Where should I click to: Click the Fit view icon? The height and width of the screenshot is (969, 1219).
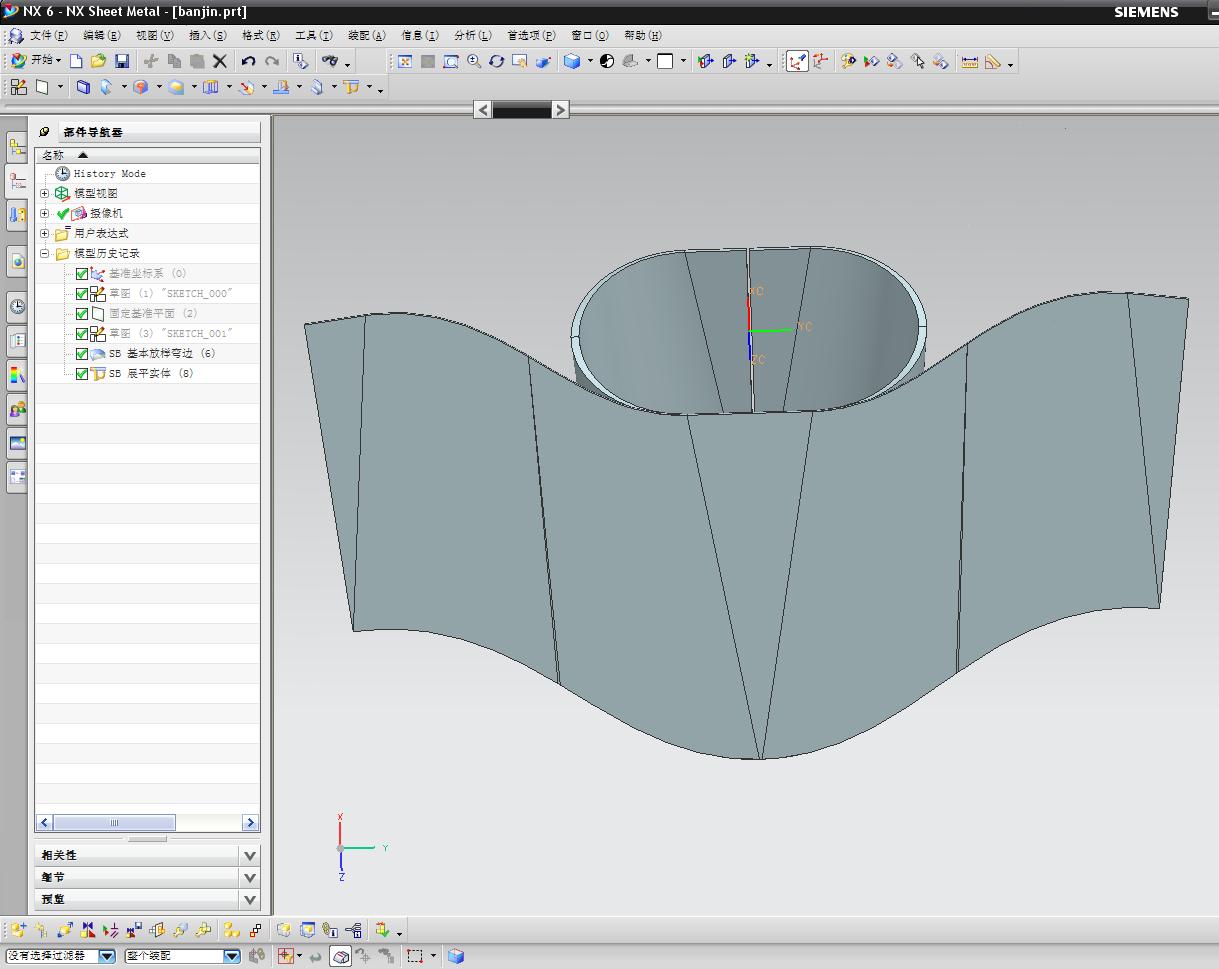(x=405, y=61)
